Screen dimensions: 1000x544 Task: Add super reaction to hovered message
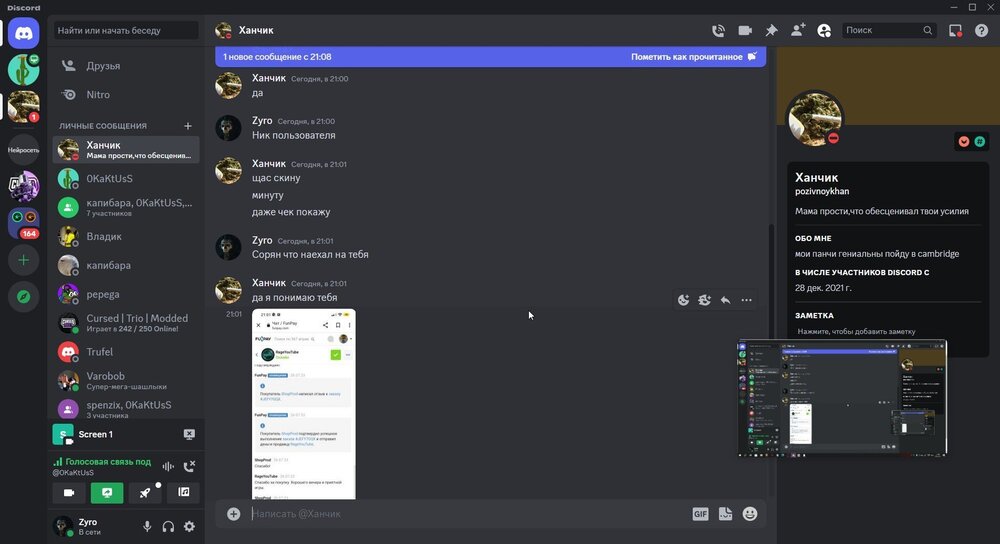coord(704,300)
